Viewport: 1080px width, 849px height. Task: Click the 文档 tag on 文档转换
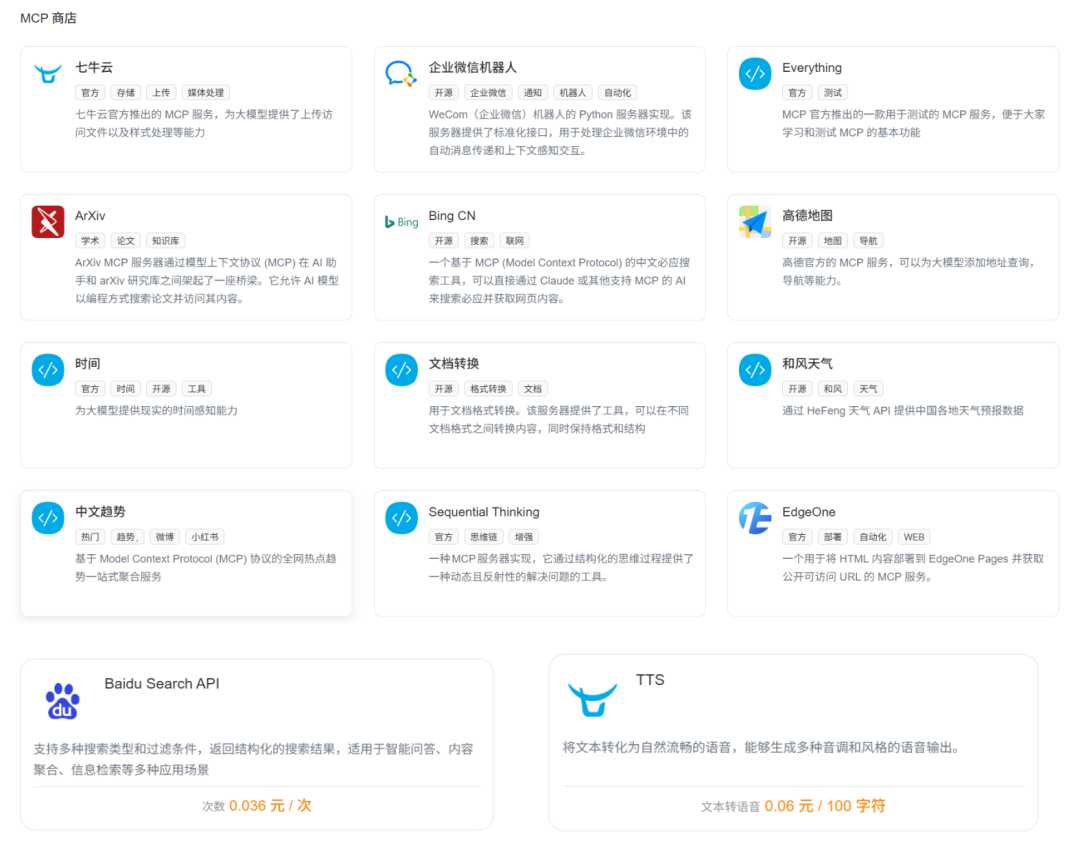coord(533,389)
